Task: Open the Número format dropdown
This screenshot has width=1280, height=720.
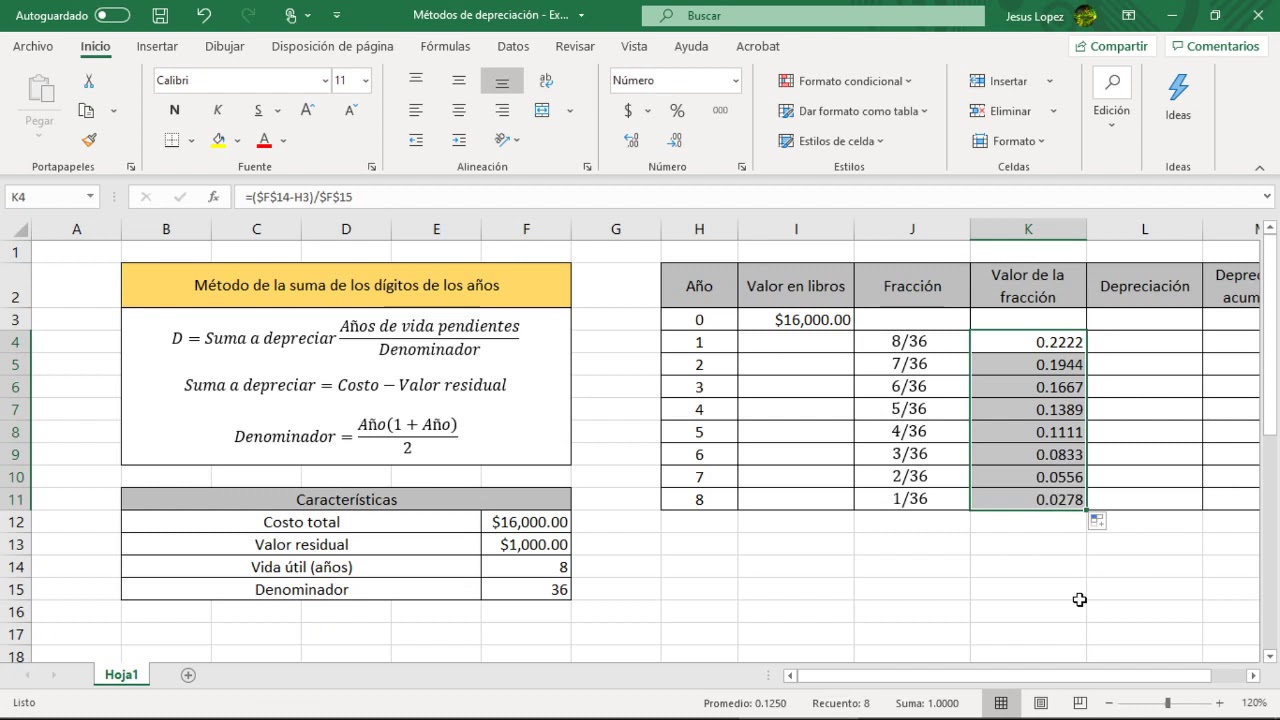Action: (735, 81)
